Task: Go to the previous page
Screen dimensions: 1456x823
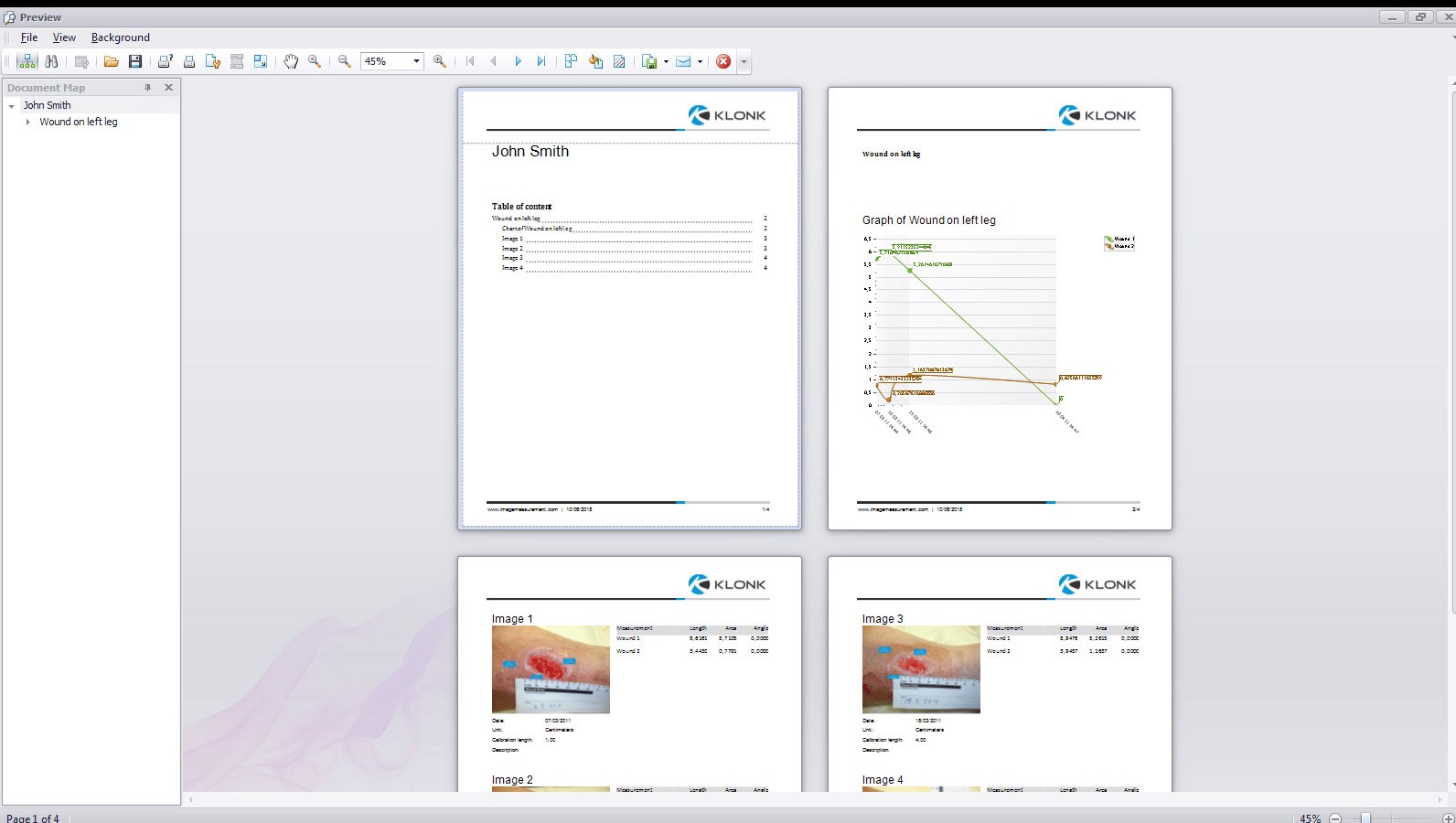Action: coord(494,61)
